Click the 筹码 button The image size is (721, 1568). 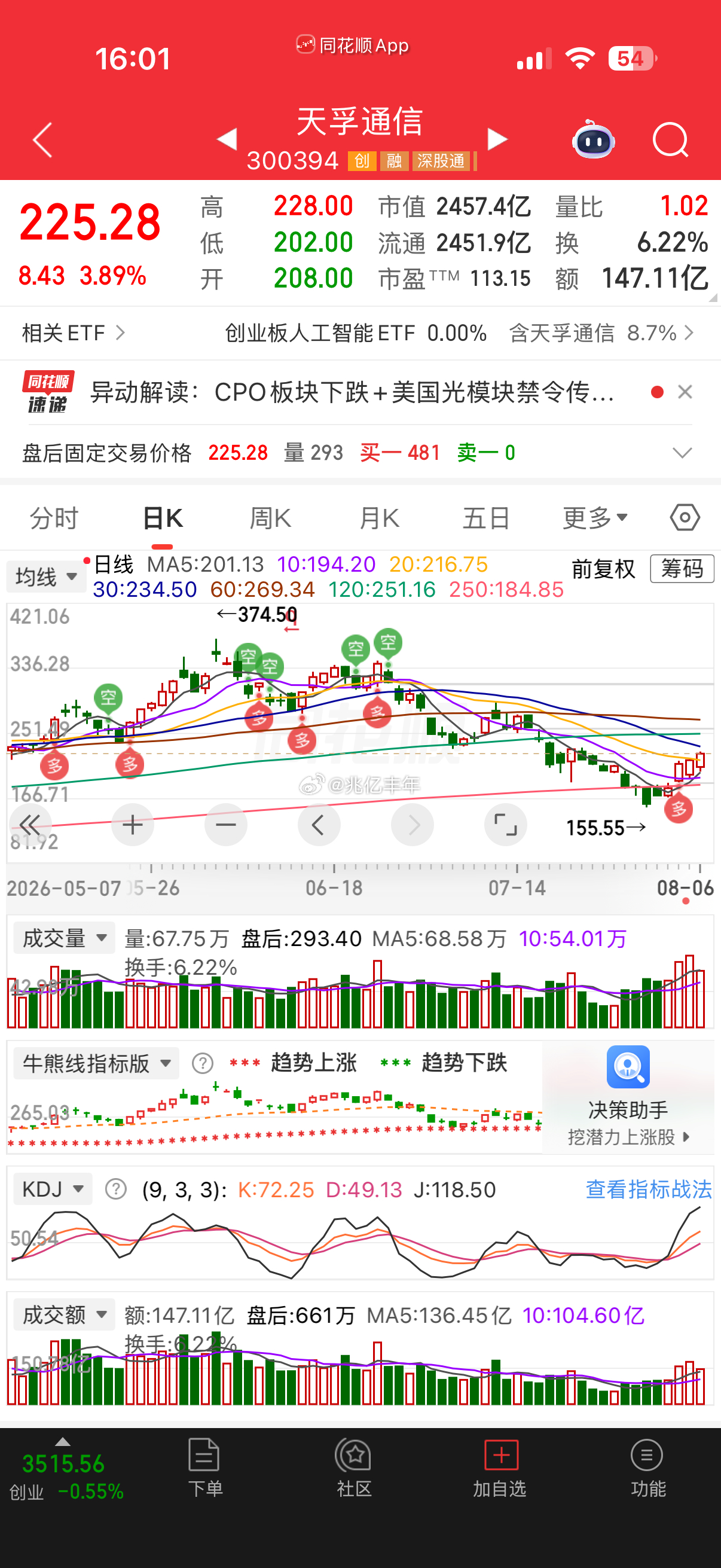682,569
